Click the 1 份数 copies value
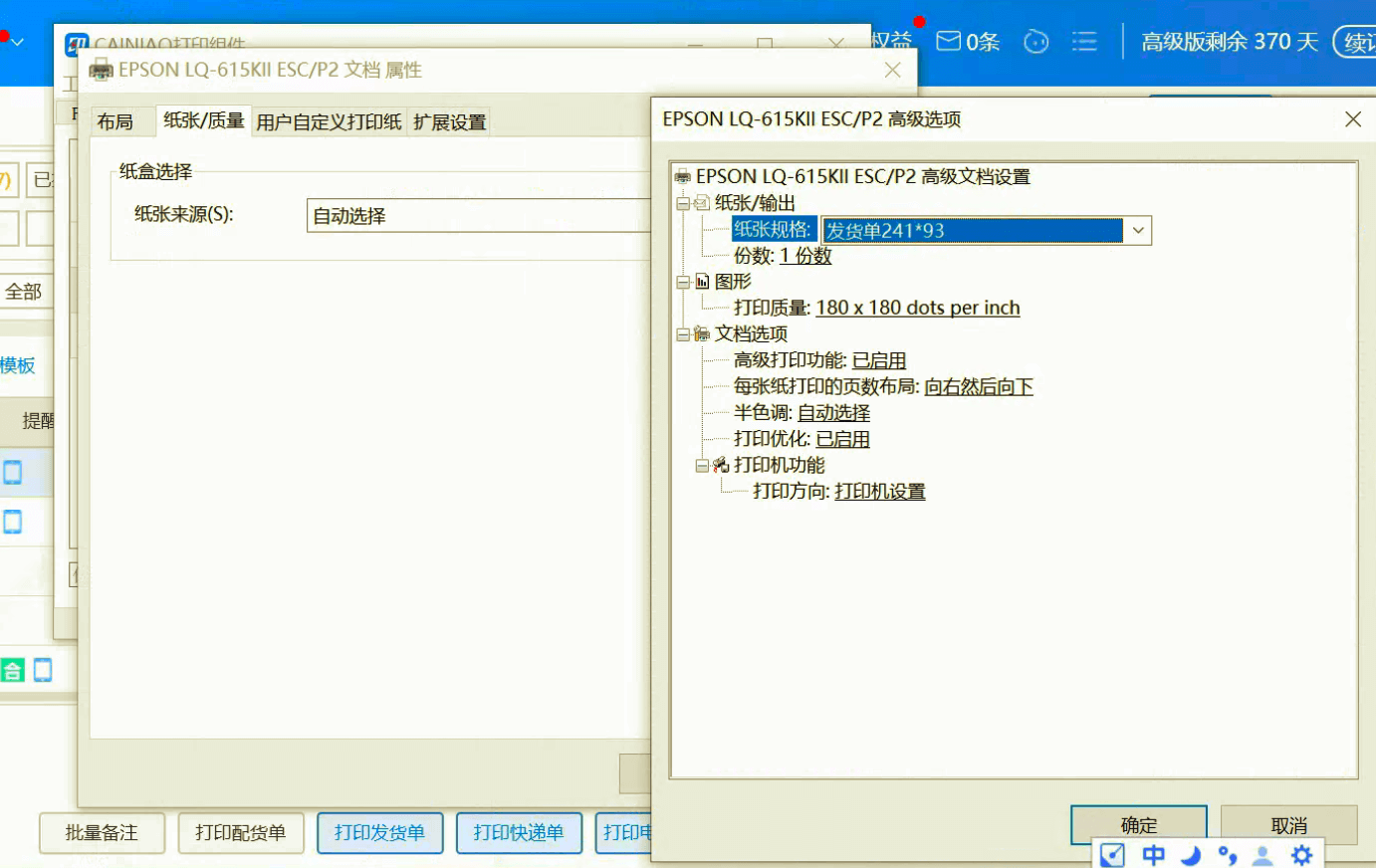 click(805, 256)
